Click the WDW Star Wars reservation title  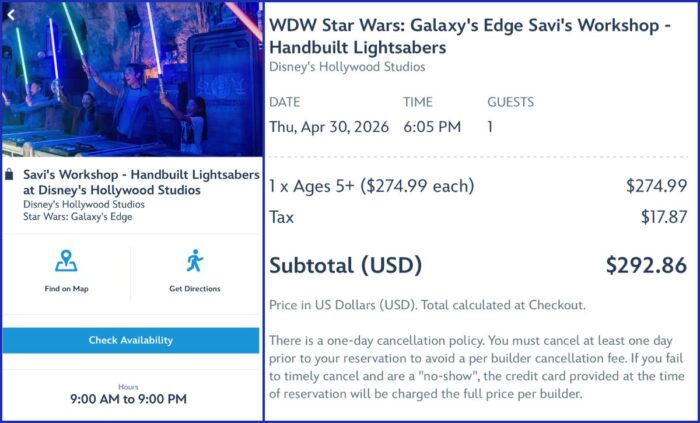tap(470, 36)
